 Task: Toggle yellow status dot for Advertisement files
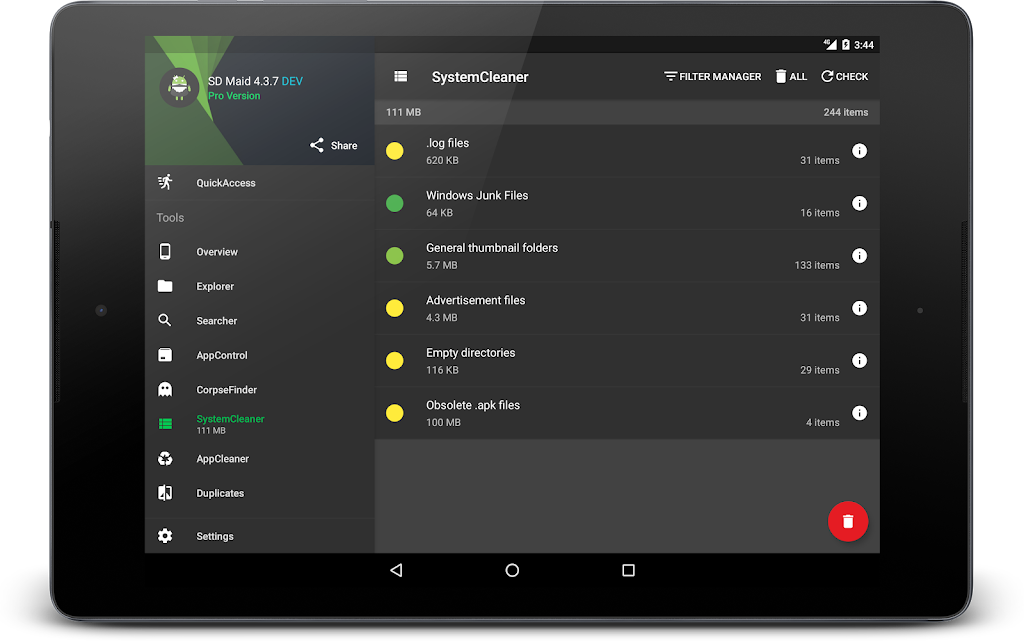(395, 308)
